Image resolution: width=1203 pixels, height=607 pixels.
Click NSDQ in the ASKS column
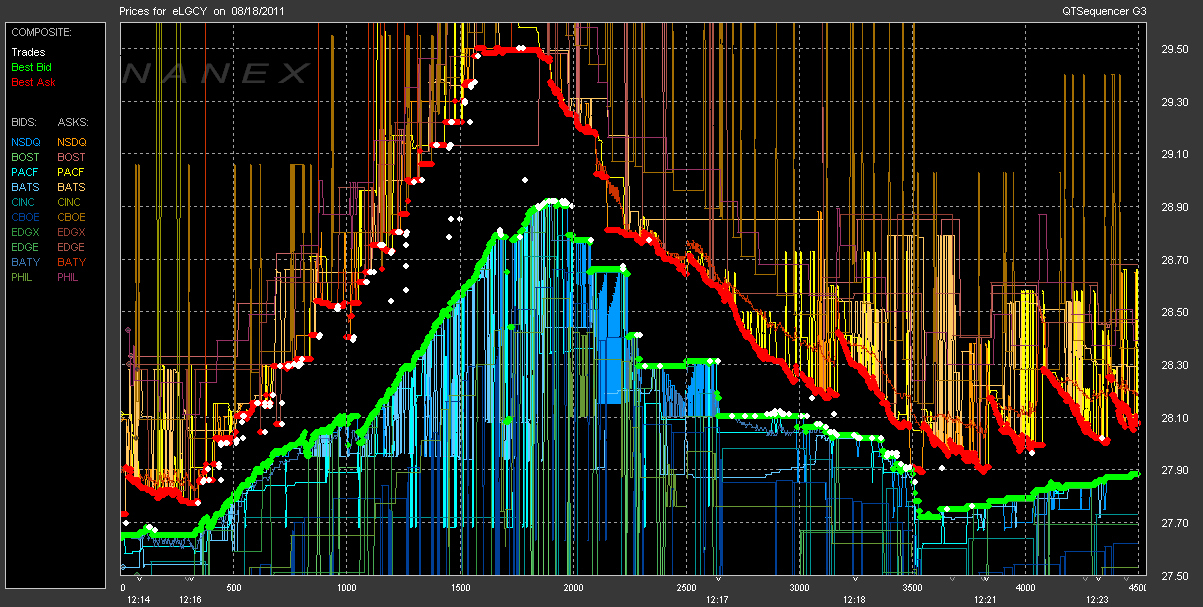click(x=72, y=142)
